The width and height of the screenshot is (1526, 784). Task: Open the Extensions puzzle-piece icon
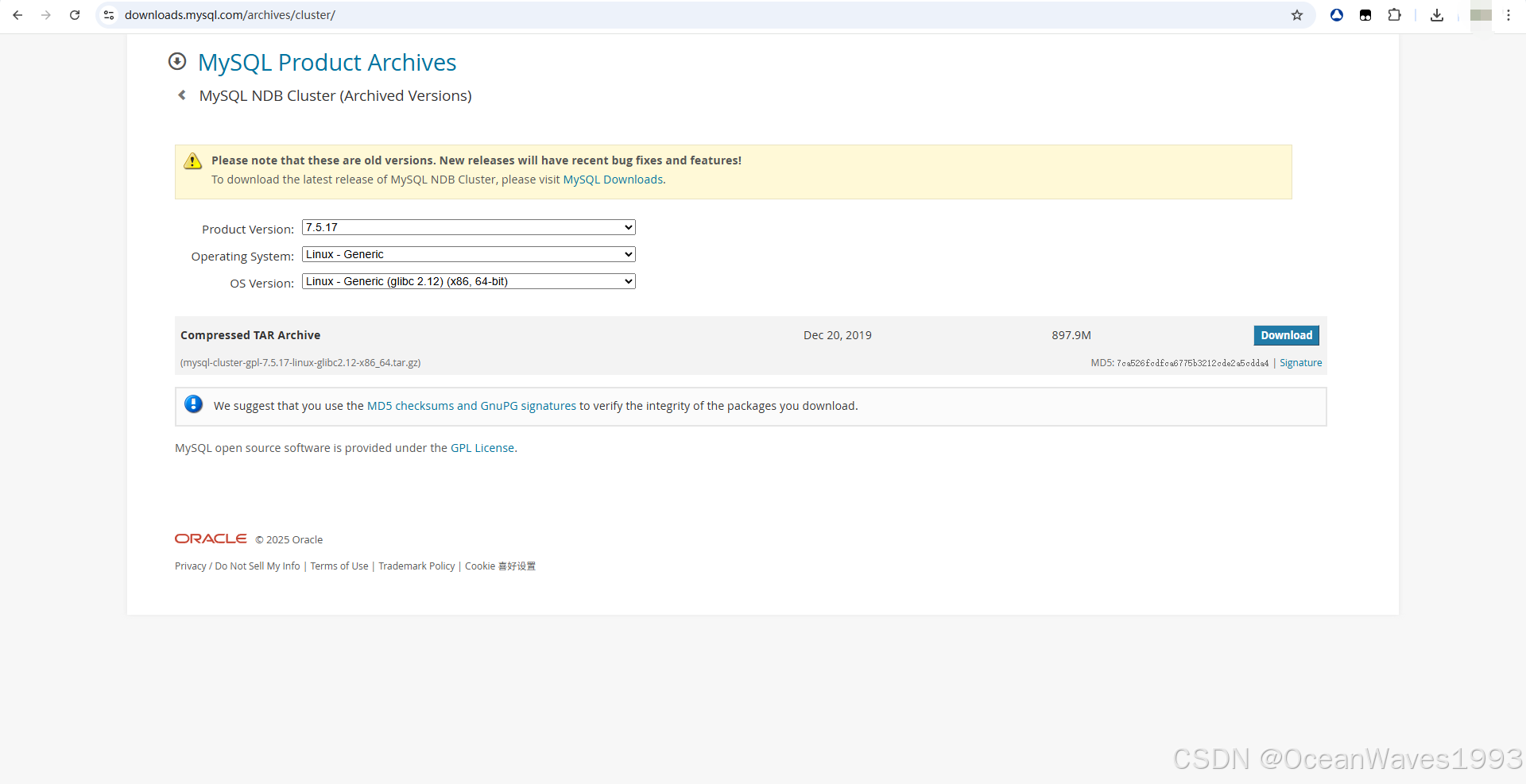1394,15
